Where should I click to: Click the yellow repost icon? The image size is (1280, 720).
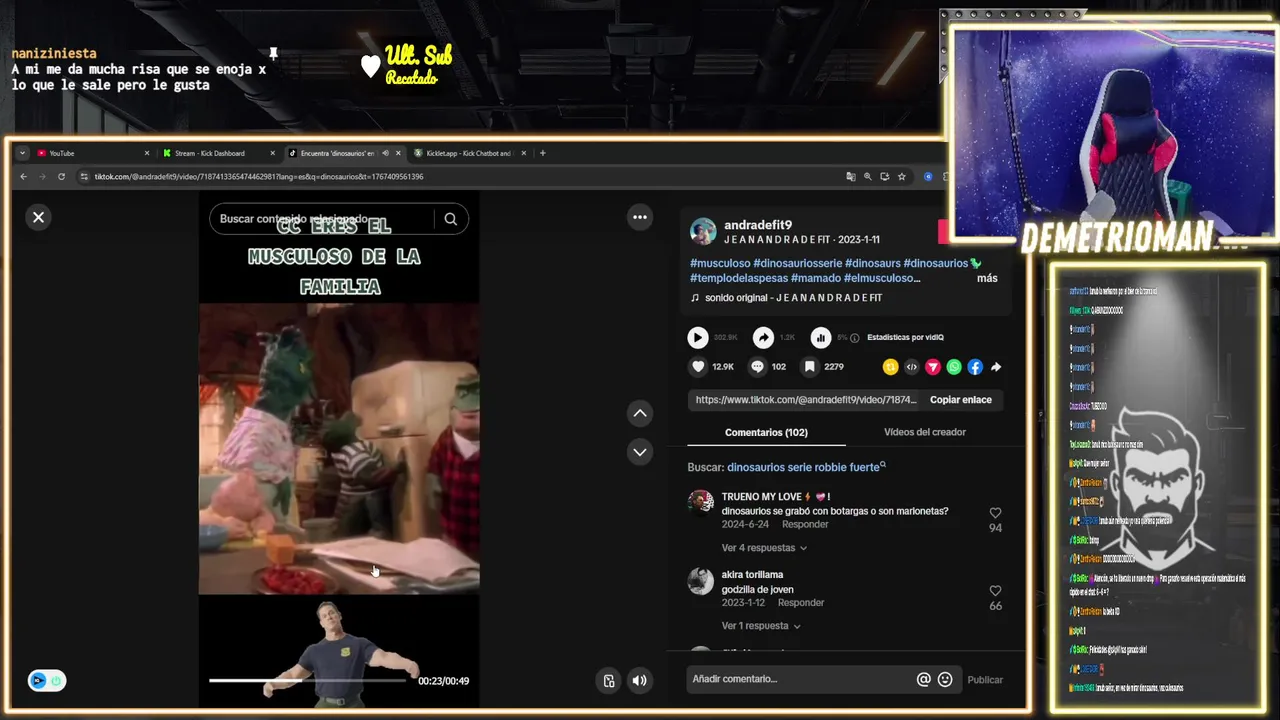[x=890, y=367]
